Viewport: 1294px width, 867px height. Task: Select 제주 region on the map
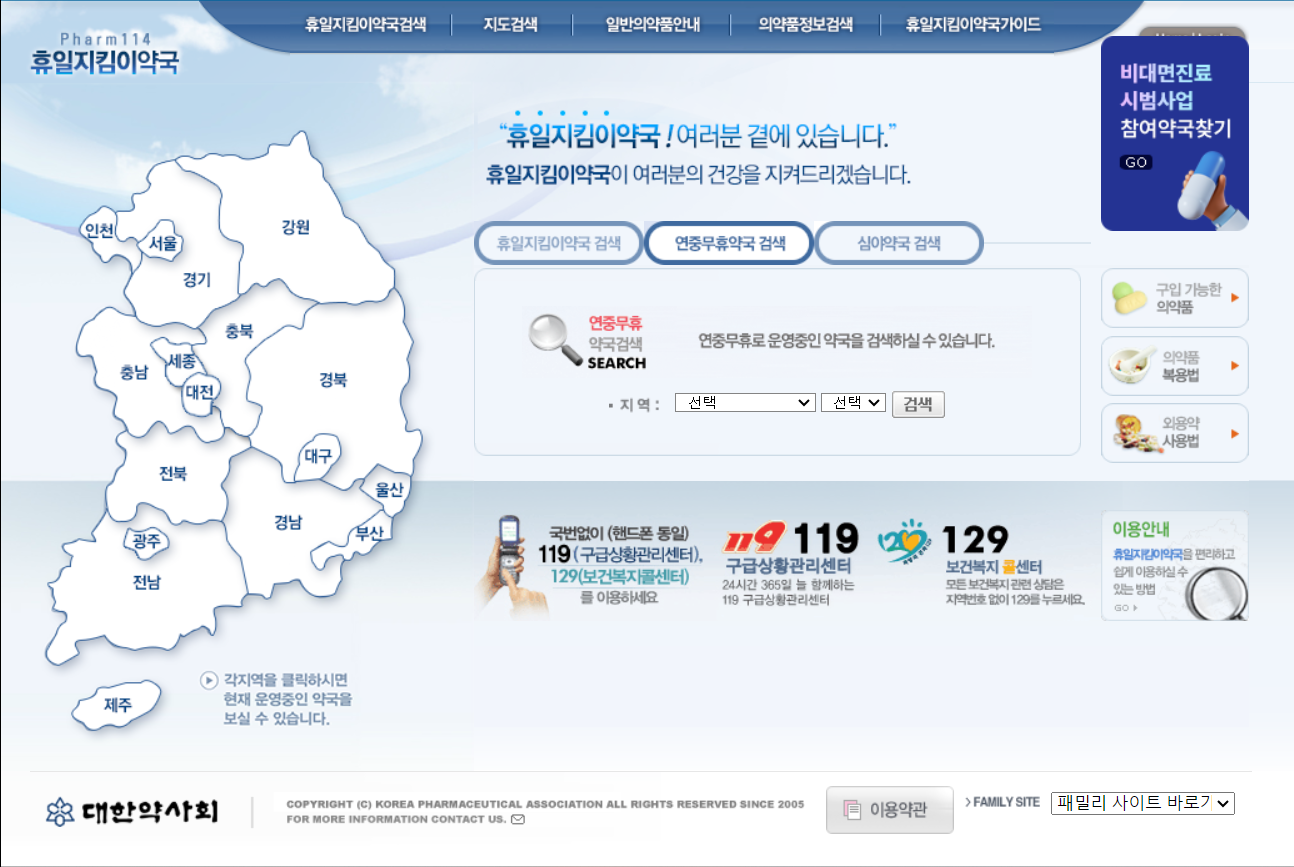(x=116, y=706)
